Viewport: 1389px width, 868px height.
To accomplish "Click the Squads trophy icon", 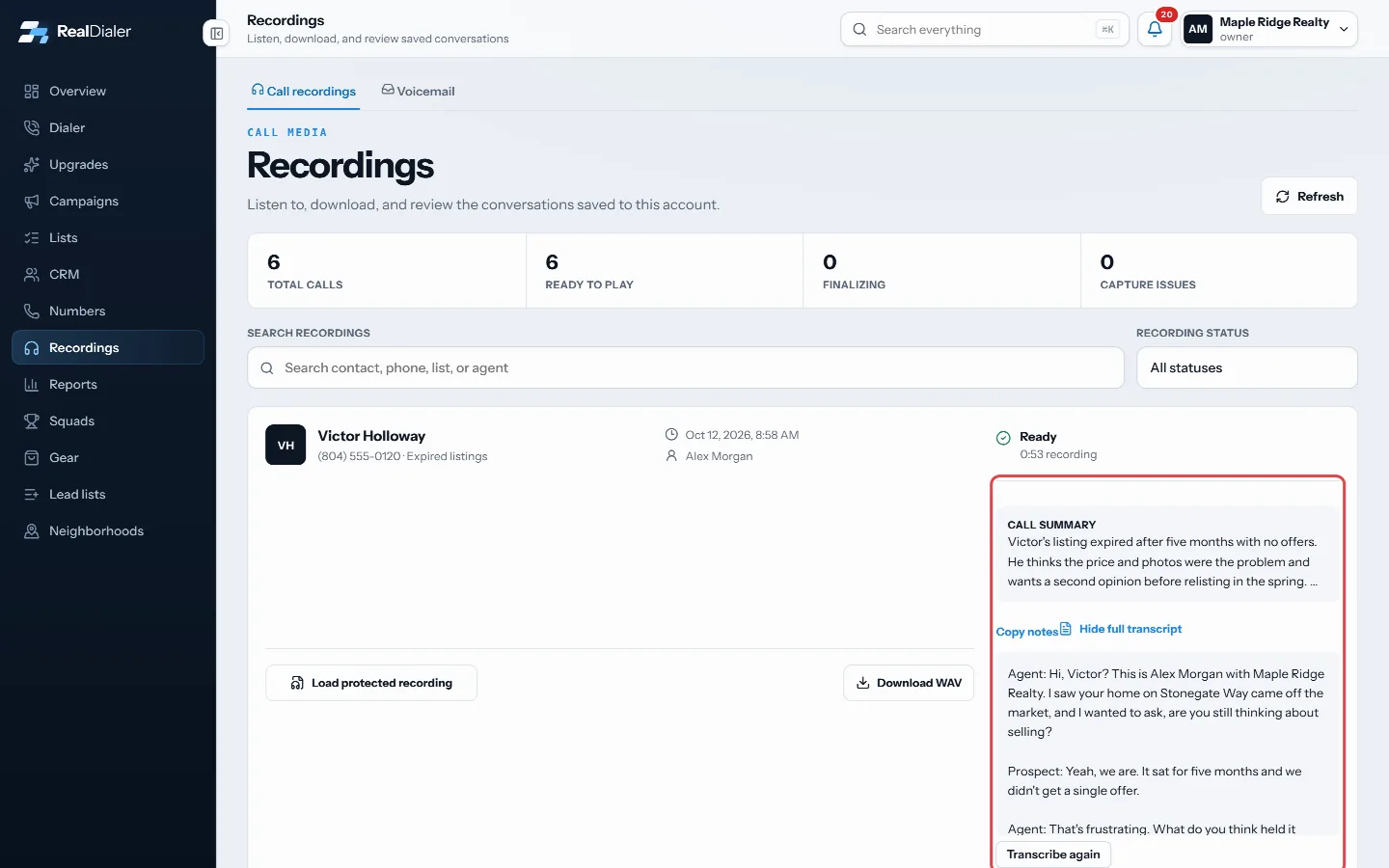I will [32, 421].
